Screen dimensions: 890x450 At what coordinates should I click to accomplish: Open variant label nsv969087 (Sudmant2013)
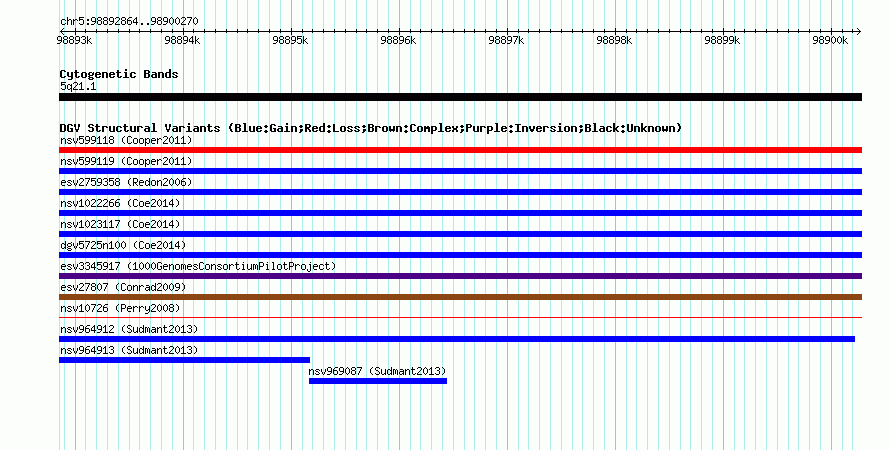pyautogui.click(x=377, y=371)
